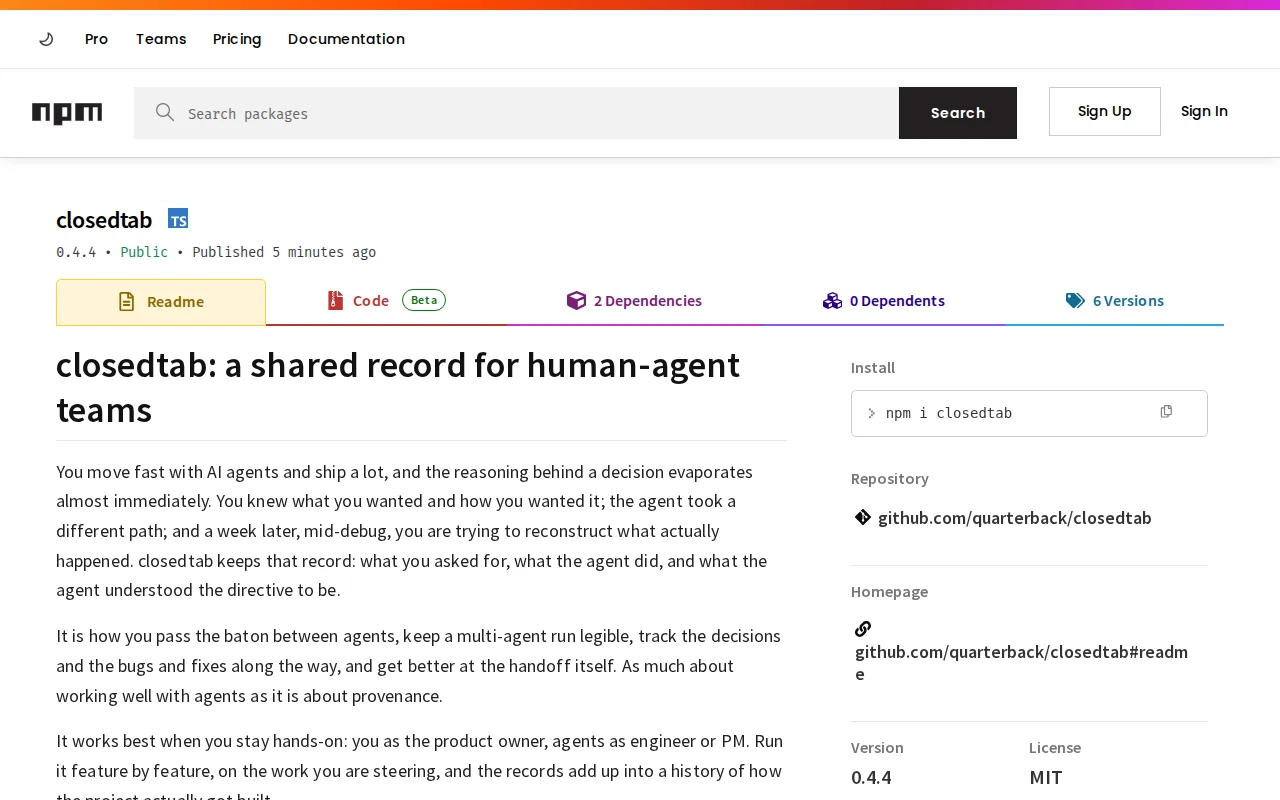This screenshot has height=800, width=1280.
Task: Open the Pro menu link
Action: (96, 39)
